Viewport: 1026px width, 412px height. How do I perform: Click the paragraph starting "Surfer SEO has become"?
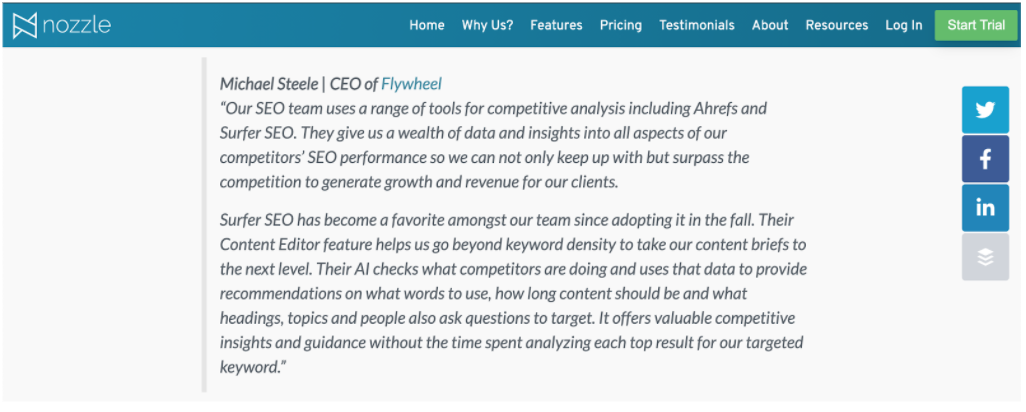click(x=512, y=293)
